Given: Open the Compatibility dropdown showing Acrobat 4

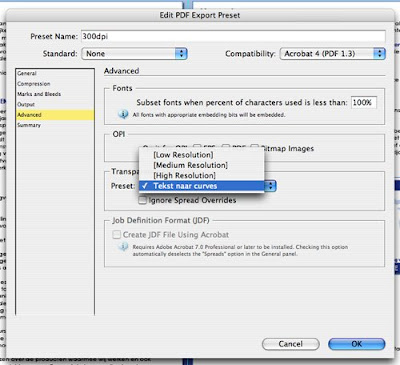Looking at the screenshot, I should pyautogui.click(x=333, y=54).
